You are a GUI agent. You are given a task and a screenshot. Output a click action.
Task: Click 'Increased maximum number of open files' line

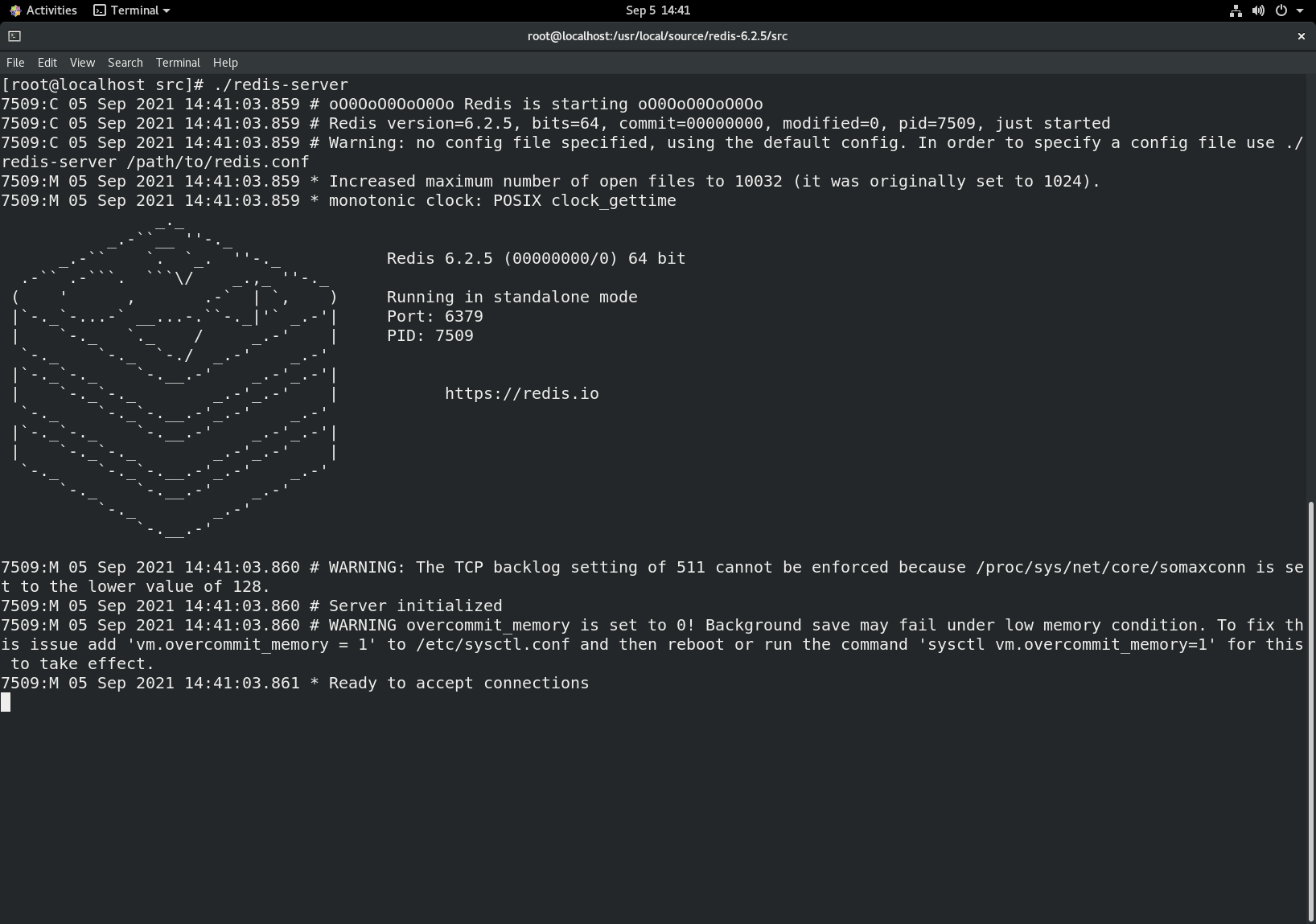(x=551, y=181)
